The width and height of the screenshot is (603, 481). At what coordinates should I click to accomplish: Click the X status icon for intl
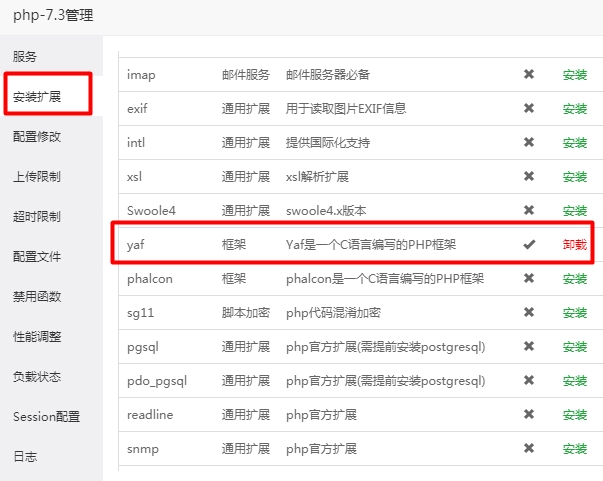[x=529, y=142]
